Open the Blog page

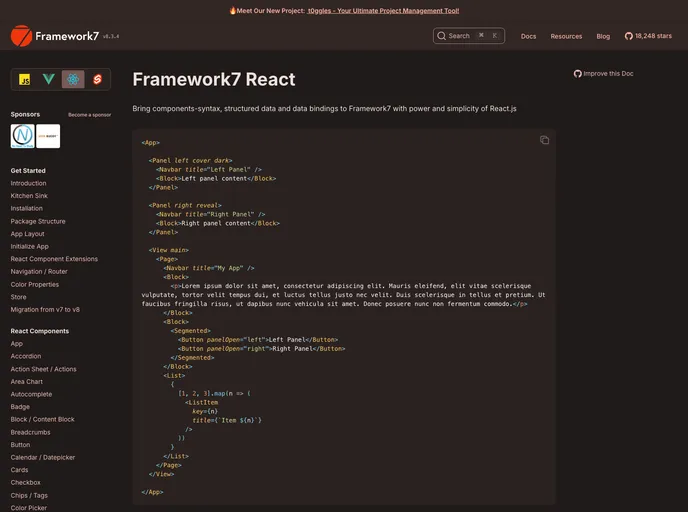tap(603, 36)
